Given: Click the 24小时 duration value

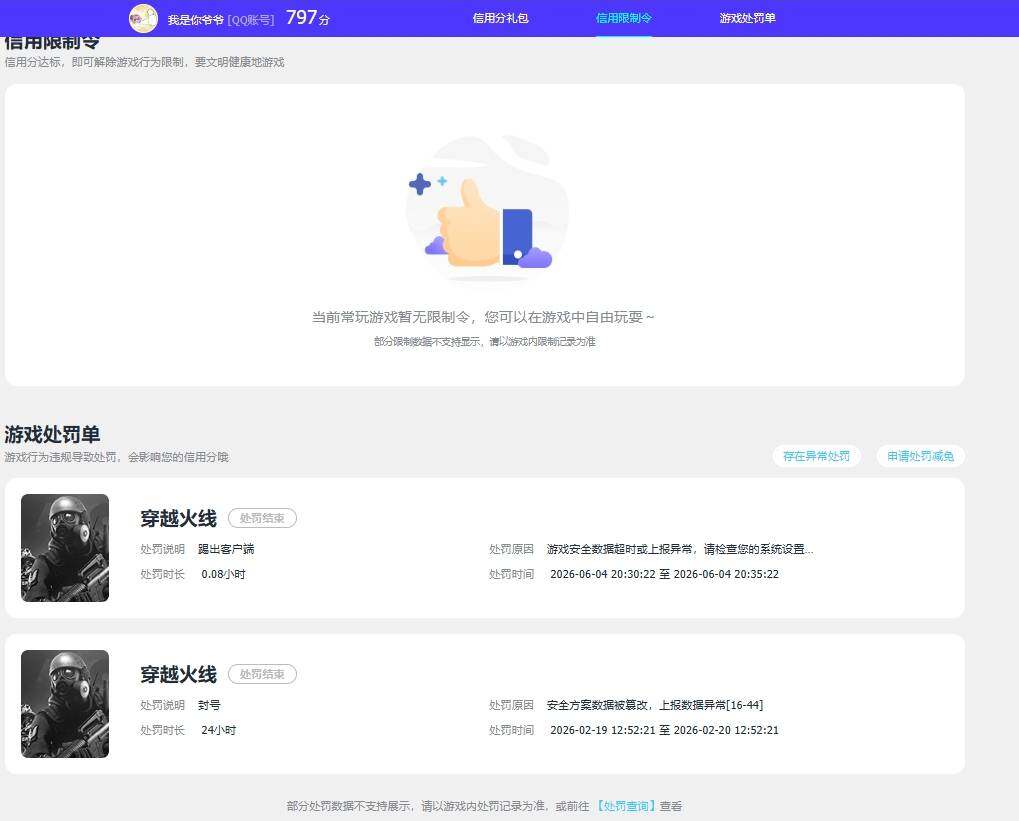Looking at the screenshot, I should coord(218,731).
